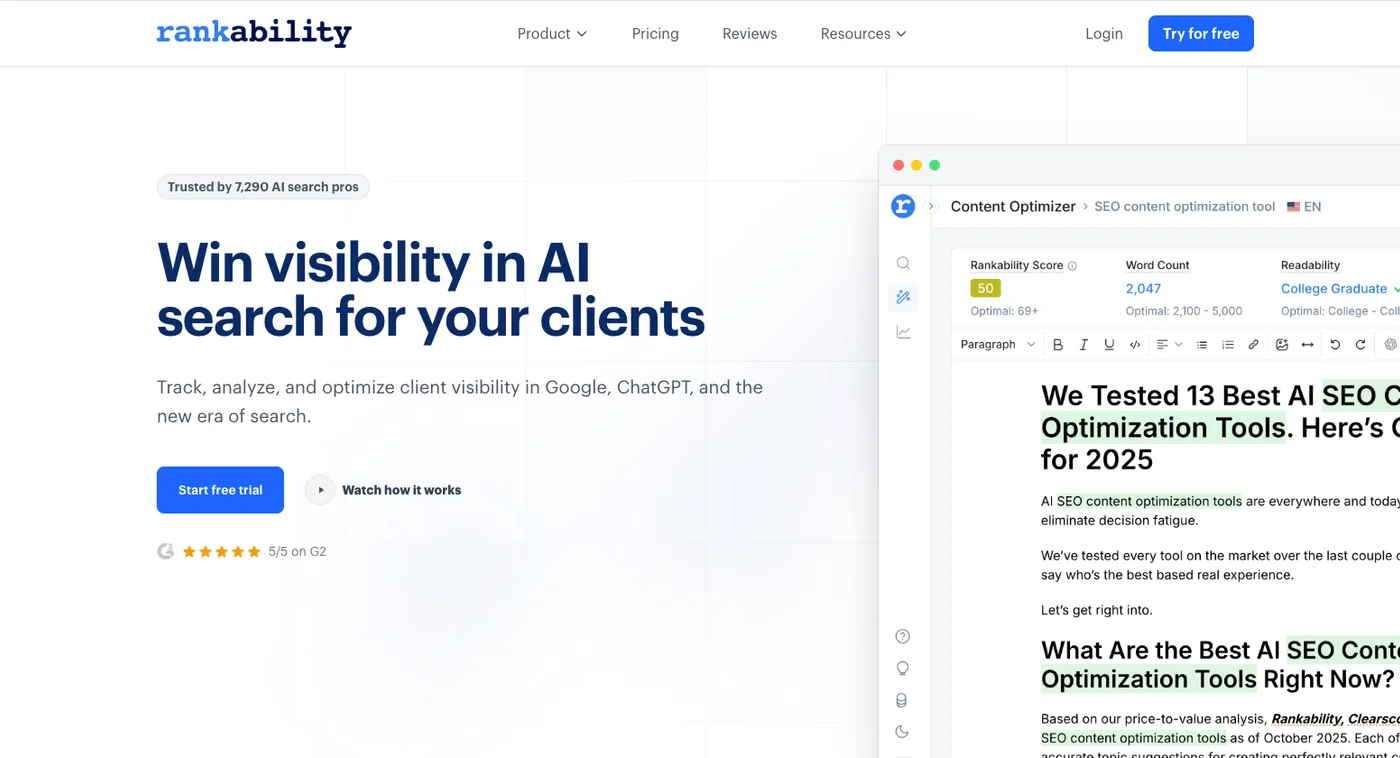This screenshot has height=758, width=1400.
Task: Click the blue Rankability 'r' app icon
Action: (x=903, y=206)
